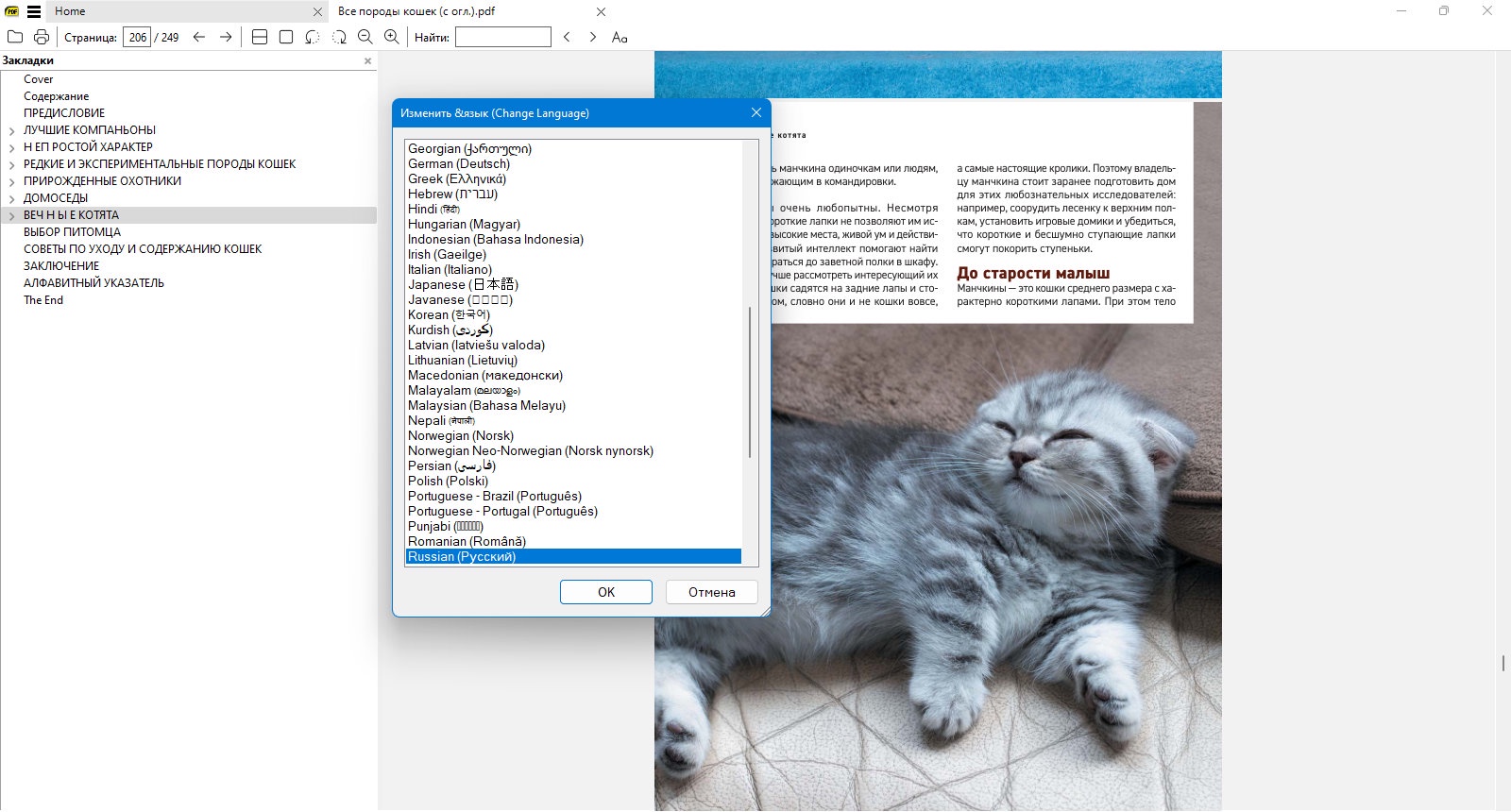Click the zoom in magnifier
Image resolution: width=1511 pixels, height=812 pixels.
[x=392, y=37]
